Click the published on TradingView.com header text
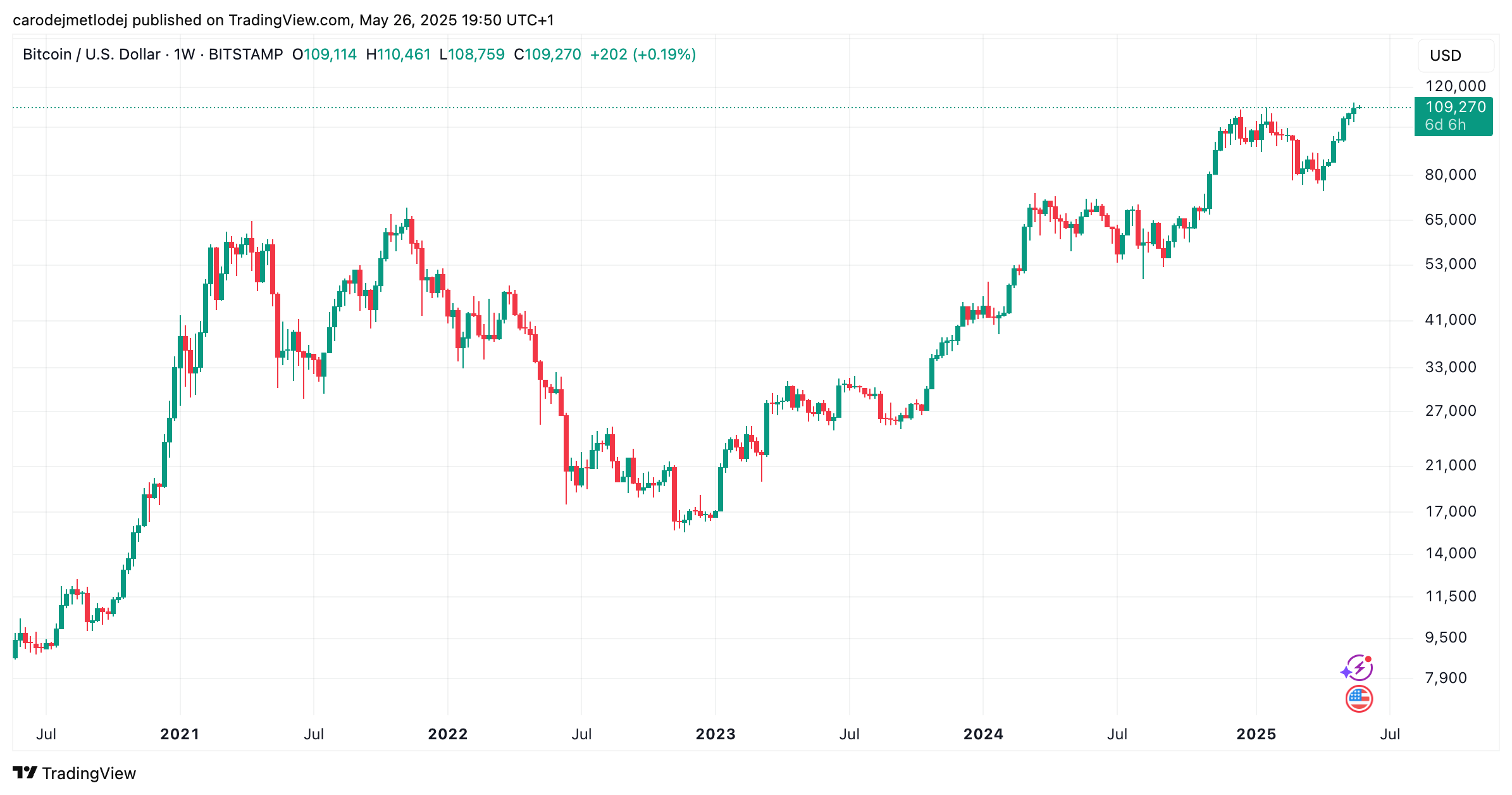Screen dimensions: 1512x795 (242, 20)
